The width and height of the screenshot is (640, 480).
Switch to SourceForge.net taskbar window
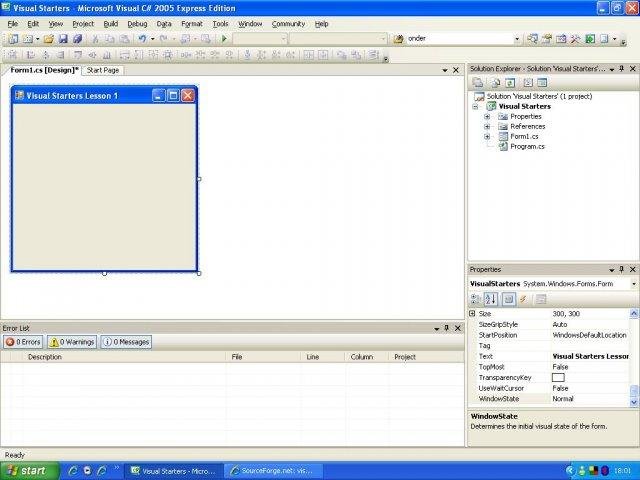pyautogui.click(x=273, y=471)
